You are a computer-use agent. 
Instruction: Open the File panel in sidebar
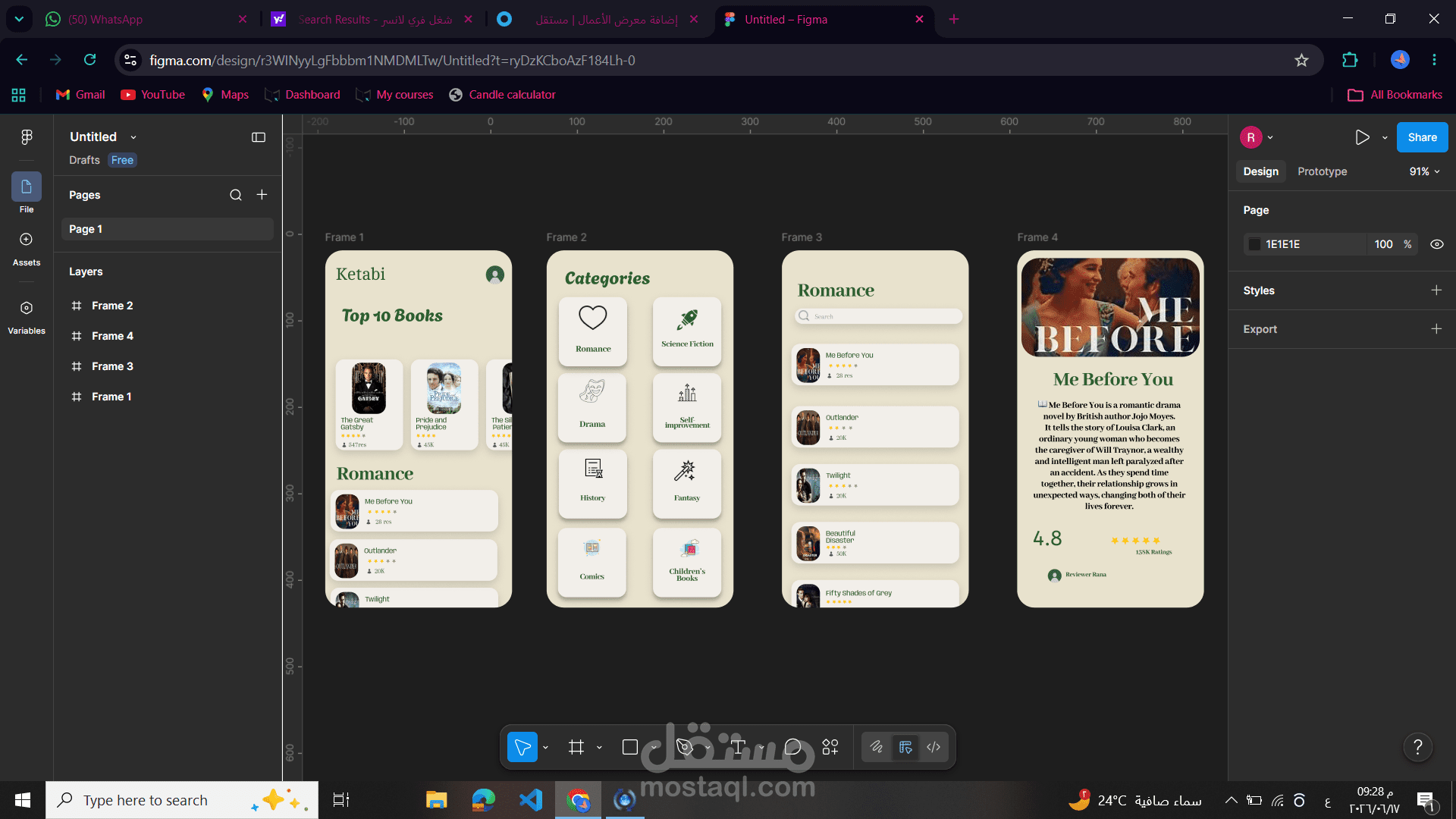(27, 193)
